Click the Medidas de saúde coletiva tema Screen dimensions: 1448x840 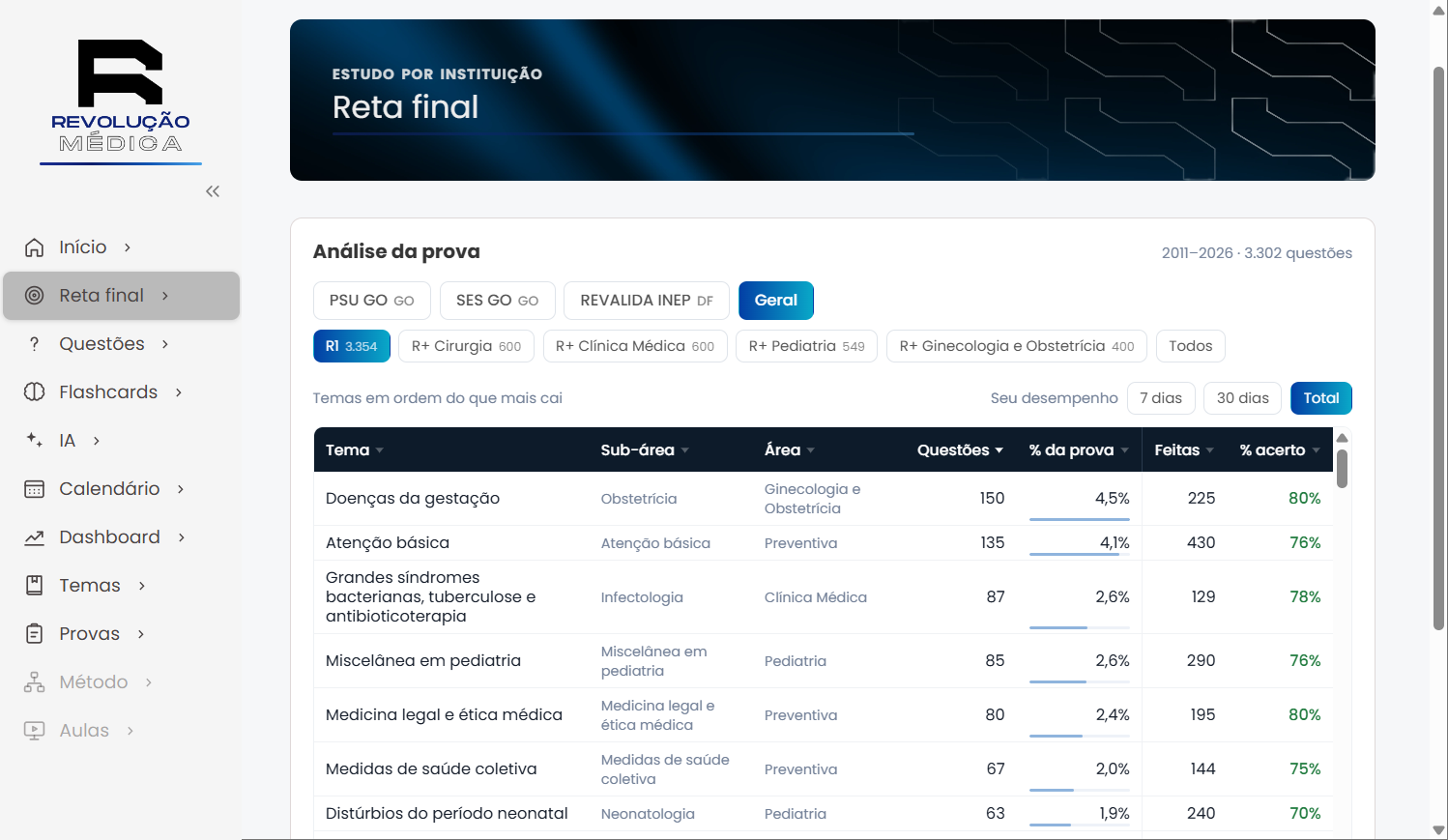click(x=431, y=769)
